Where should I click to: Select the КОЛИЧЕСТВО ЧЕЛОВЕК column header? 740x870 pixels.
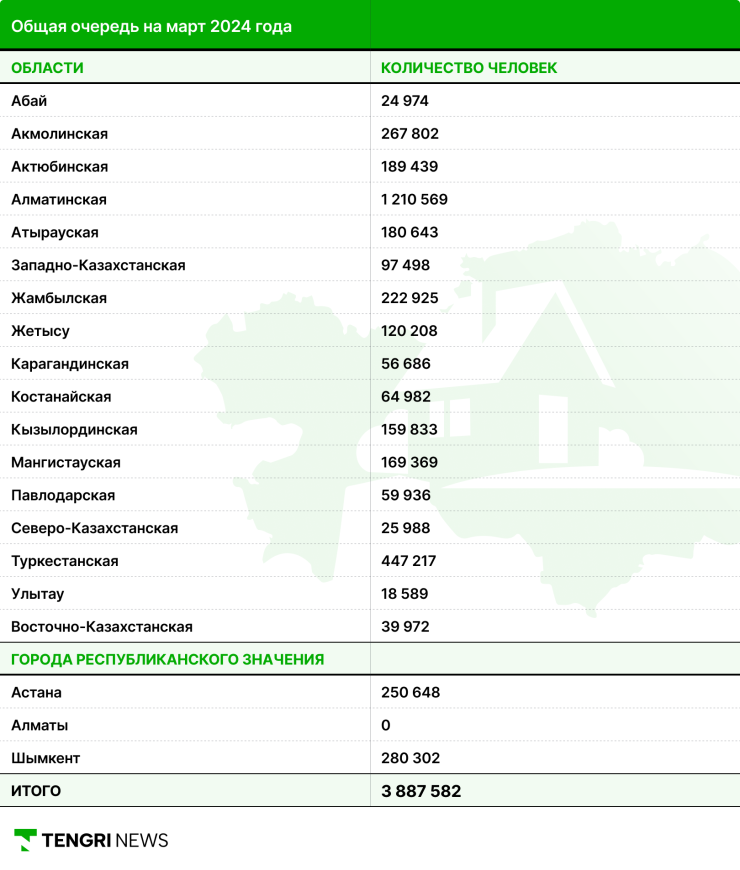tap(469, 68)
